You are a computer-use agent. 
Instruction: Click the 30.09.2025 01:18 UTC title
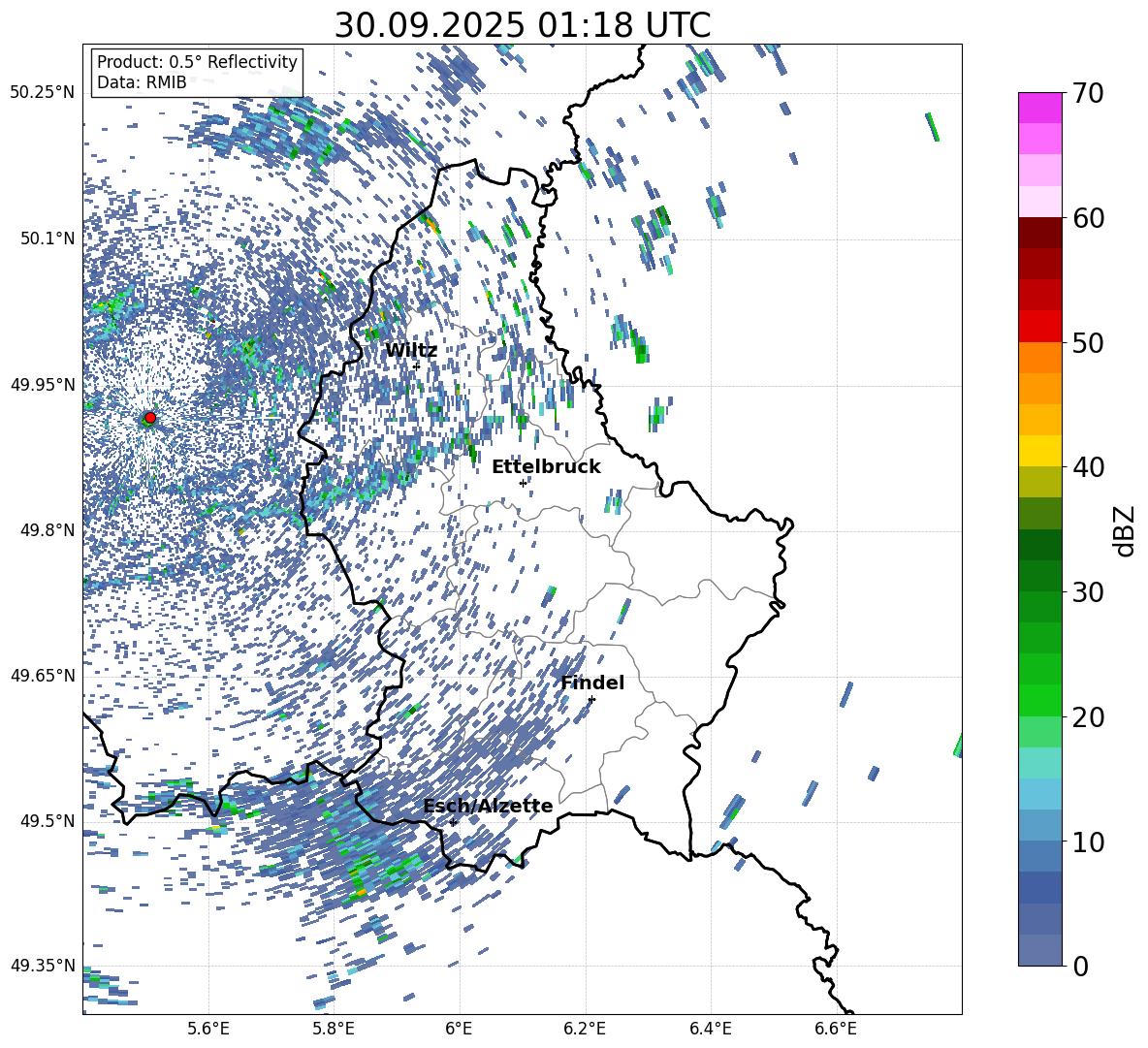[522, 25]
